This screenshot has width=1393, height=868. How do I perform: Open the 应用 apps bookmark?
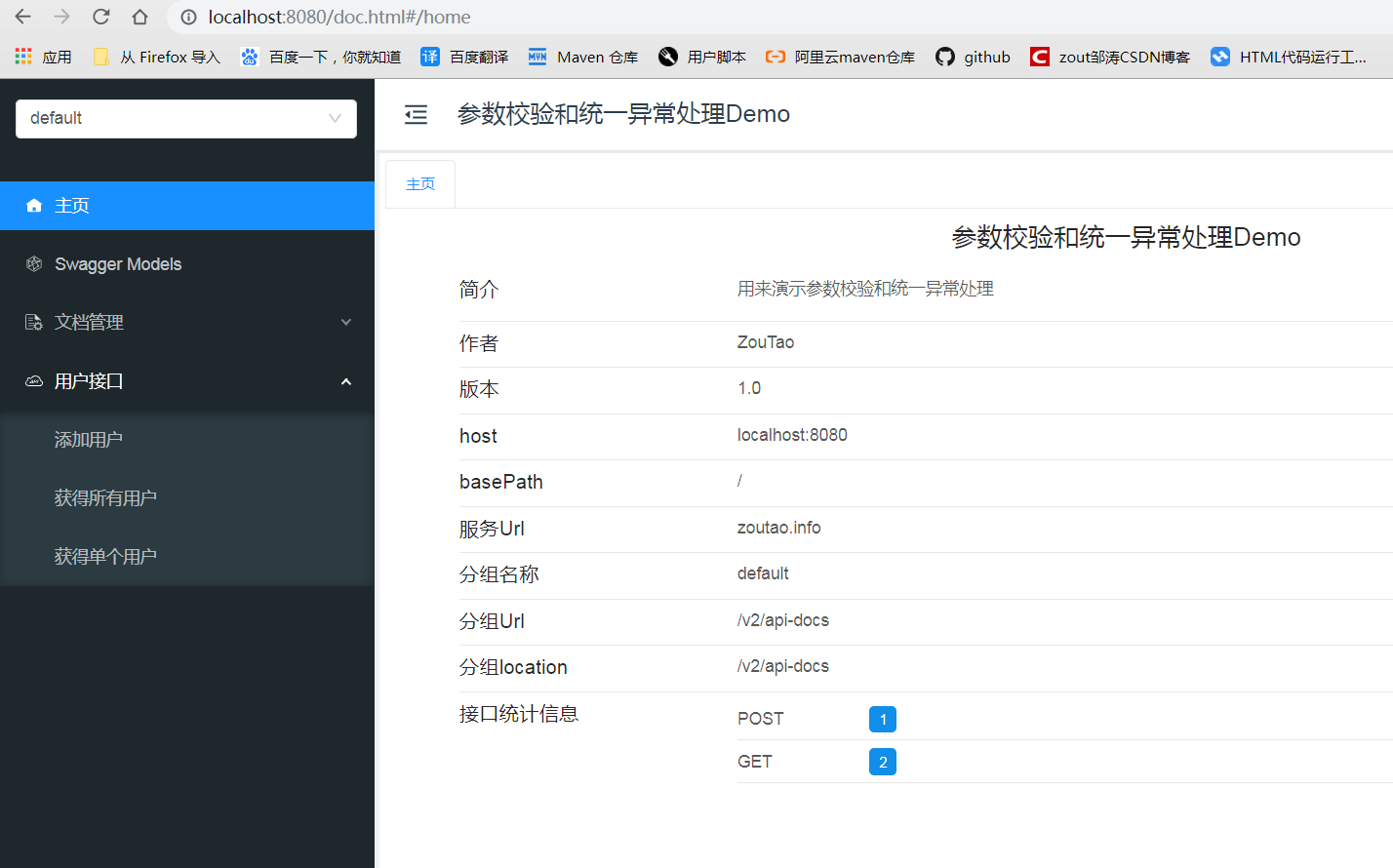(44, 57)
